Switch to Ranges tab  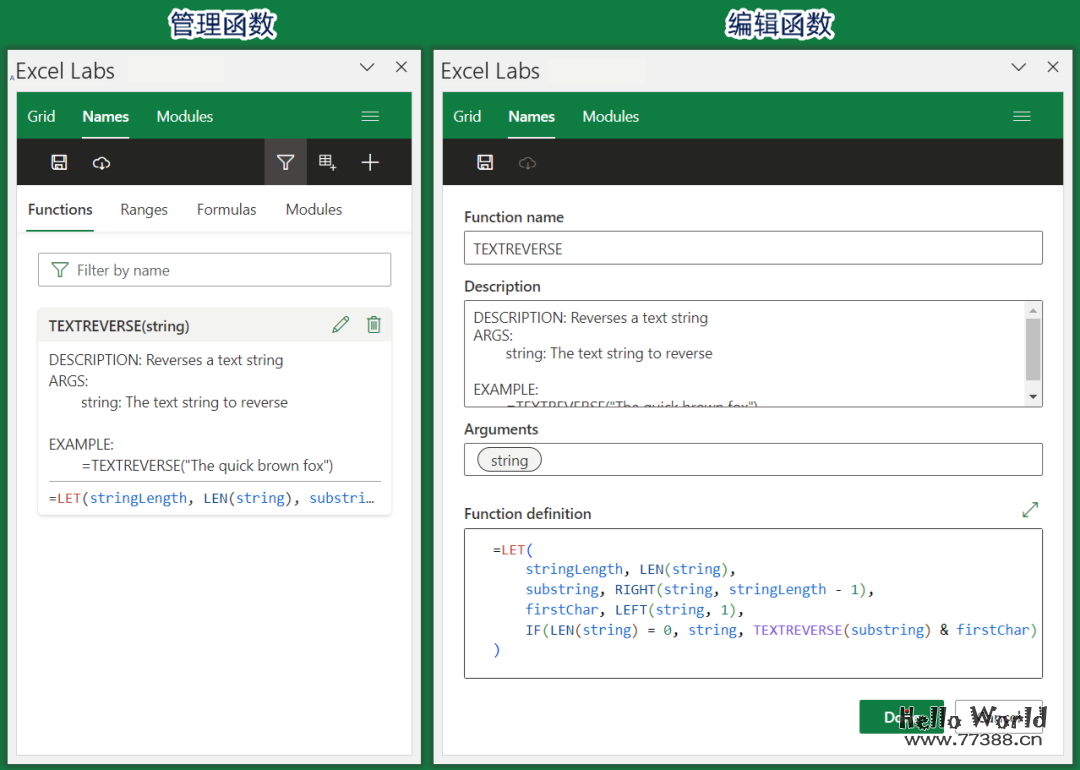(144, 209)
